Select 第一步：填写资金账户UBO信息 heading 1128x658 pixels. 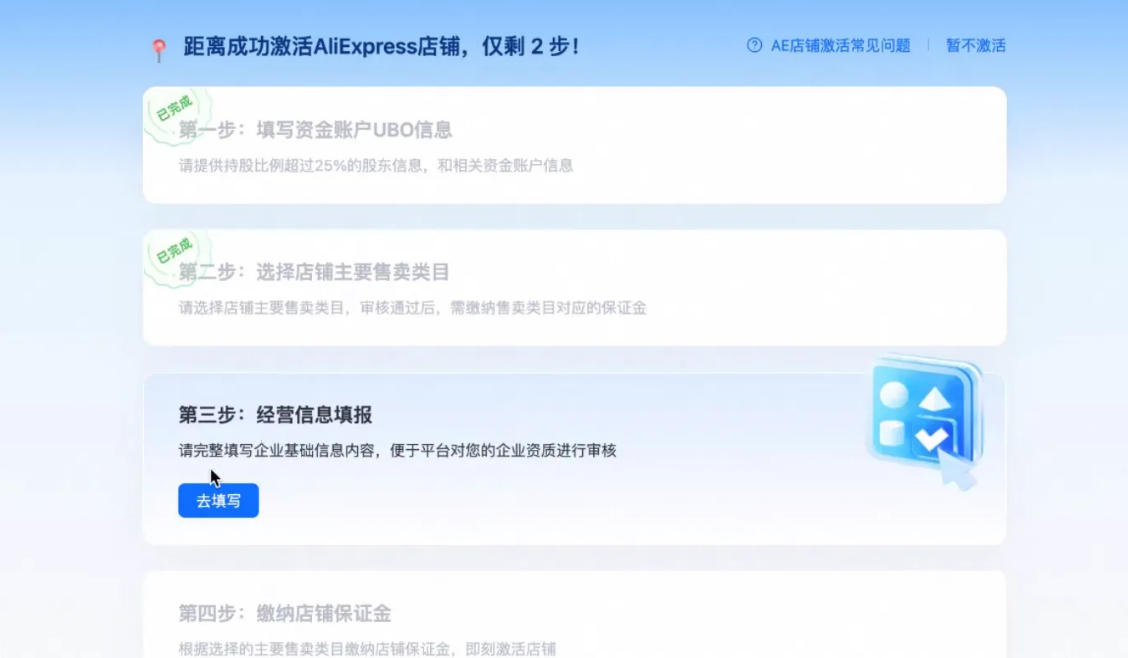(x=315, y=130)
